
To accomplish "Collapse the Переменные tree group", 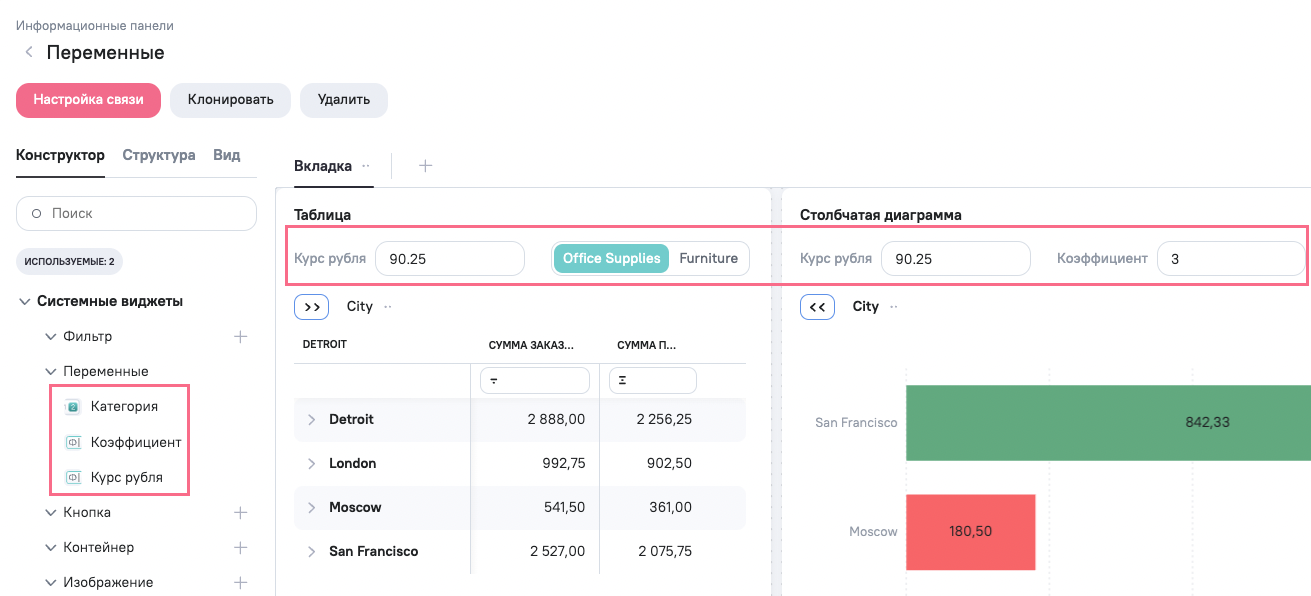I will click(x=52, y=372).
